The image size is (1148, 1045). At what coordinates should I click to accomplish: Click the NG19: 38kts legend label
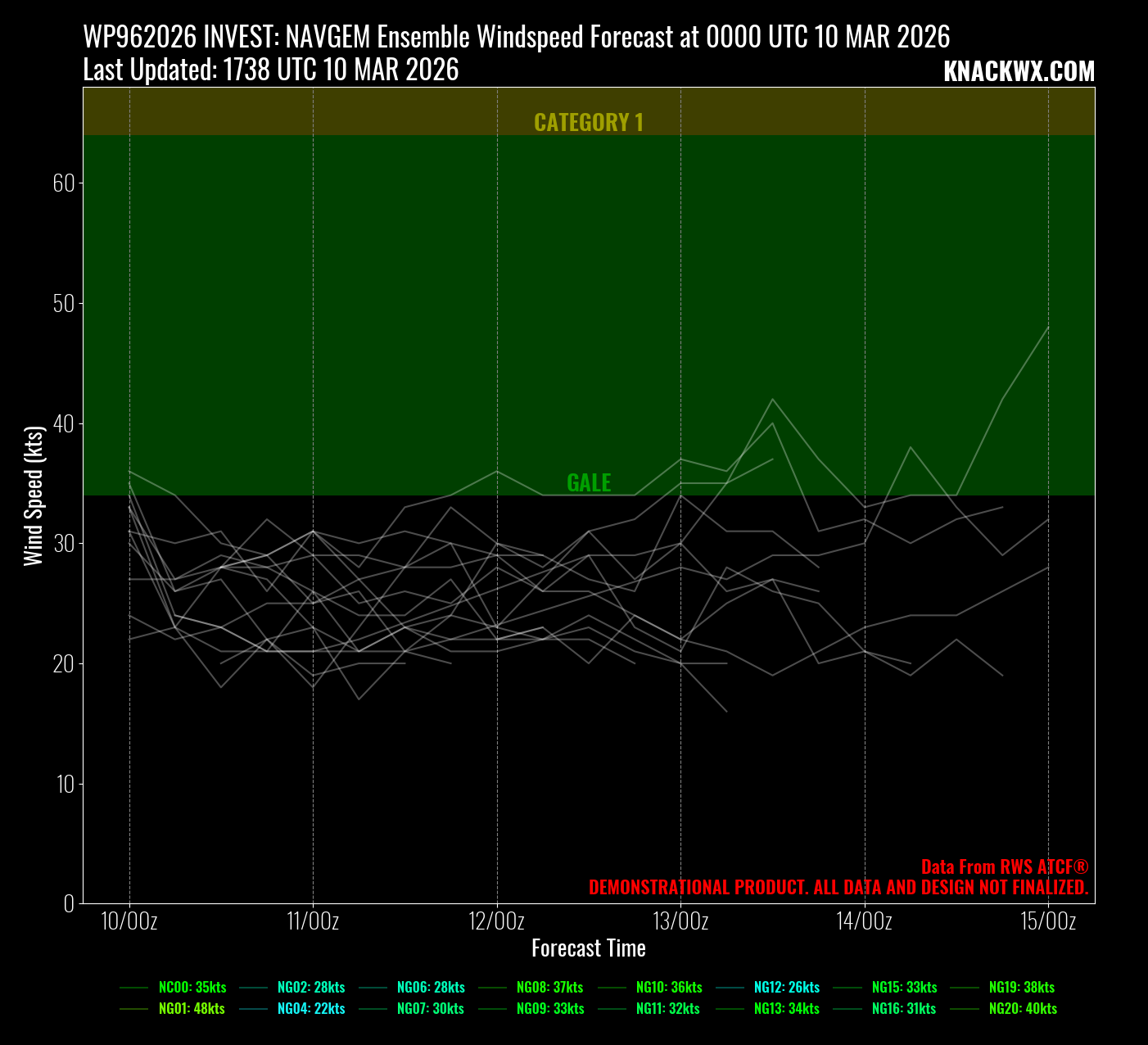1021,988
